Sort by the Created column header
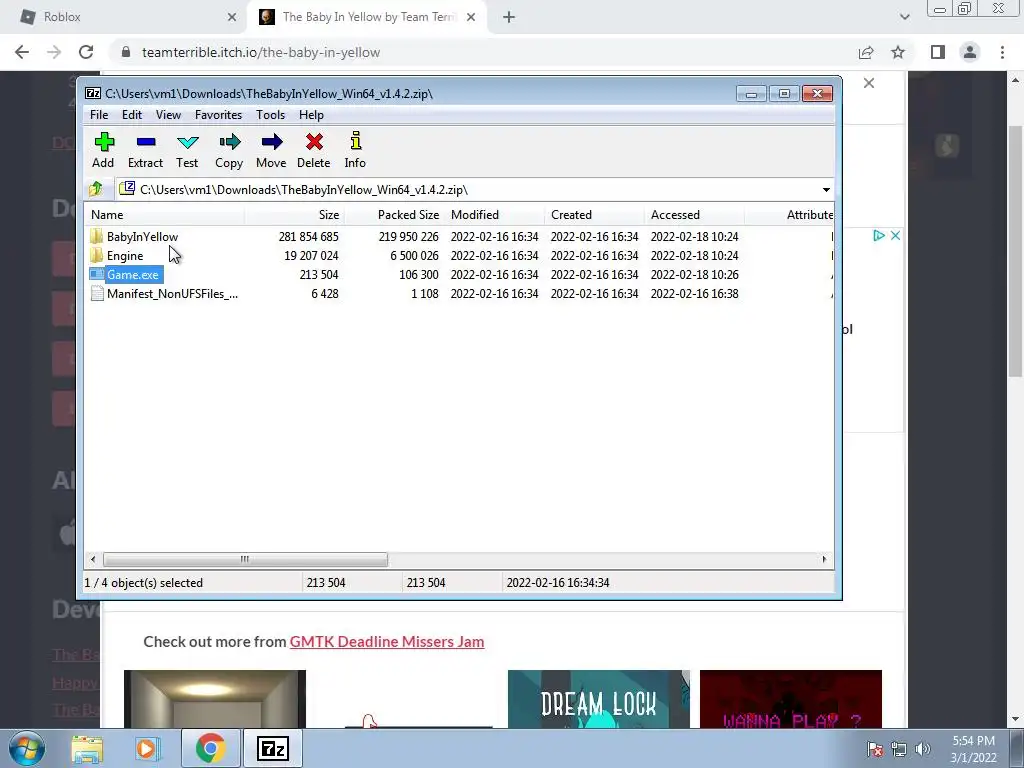The image size is (1024, 768). [x=594, y=215]
